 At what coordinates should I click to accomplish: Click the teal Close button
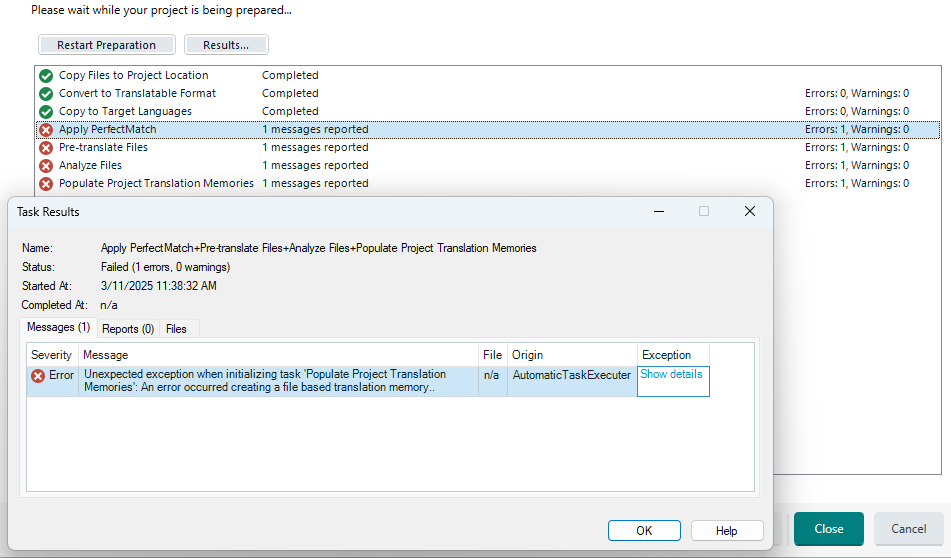tap(829, 529)
